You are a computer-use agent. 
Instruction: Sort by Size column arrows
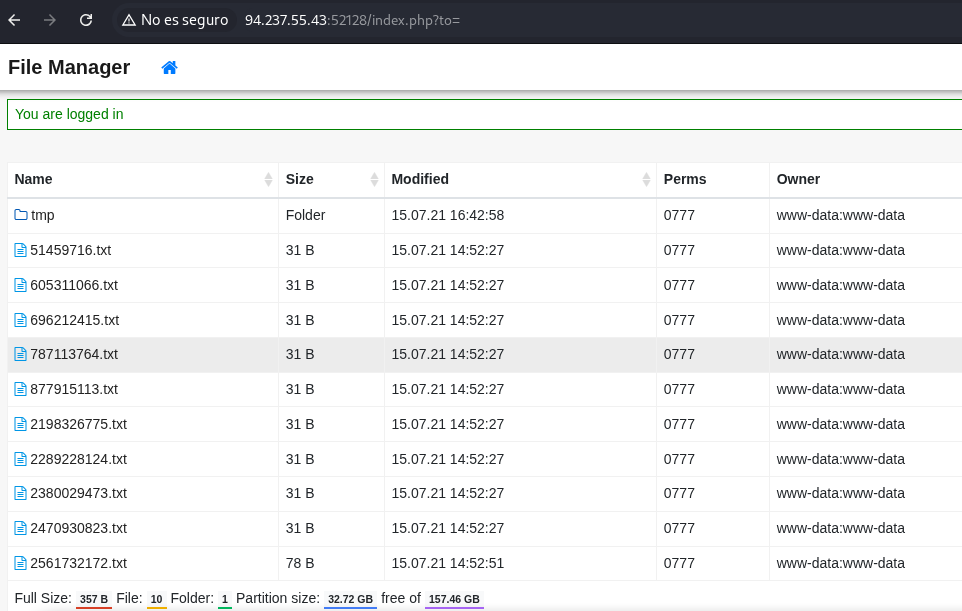point(374,180)
